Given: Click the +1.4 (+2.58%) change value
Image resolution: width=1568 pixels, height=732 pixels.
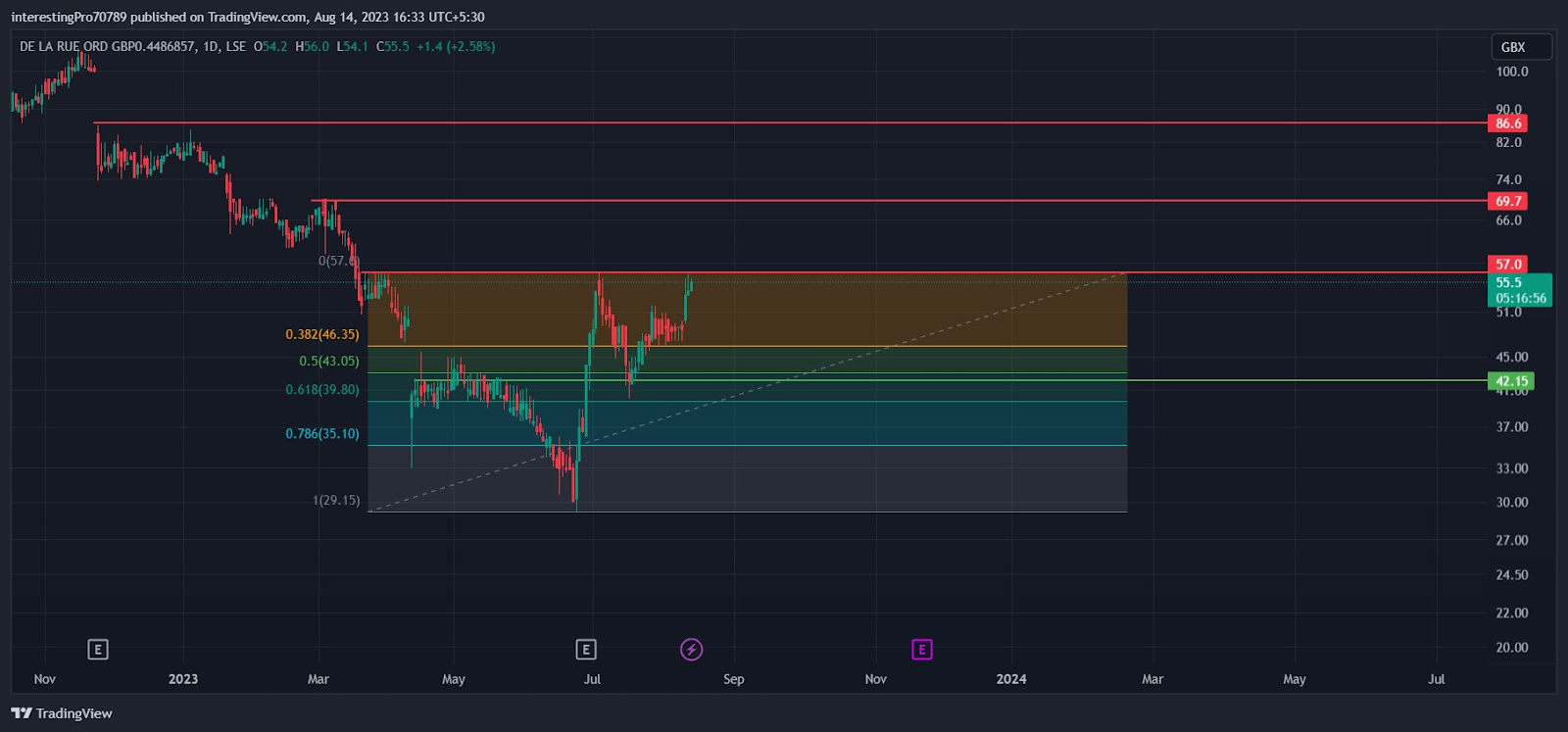Looking at the screenshot, I should [x=456, y=46].
